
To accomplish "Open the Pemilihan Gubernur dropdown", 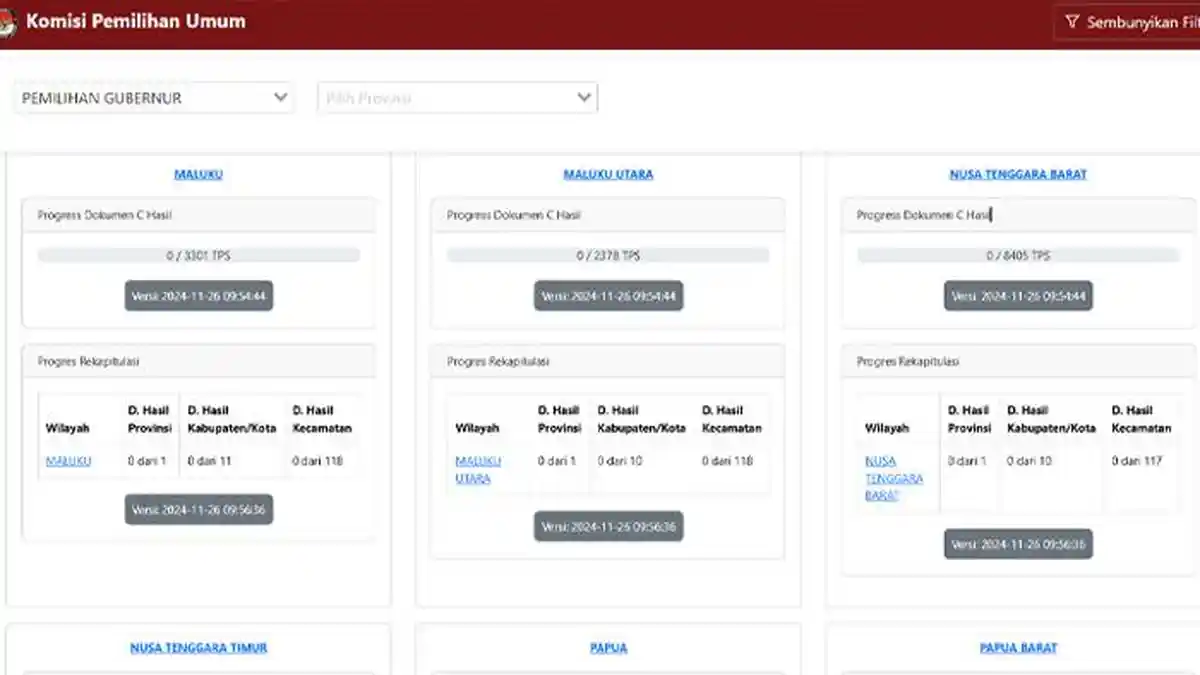I will pyautogui.click(x=155, y=98).
